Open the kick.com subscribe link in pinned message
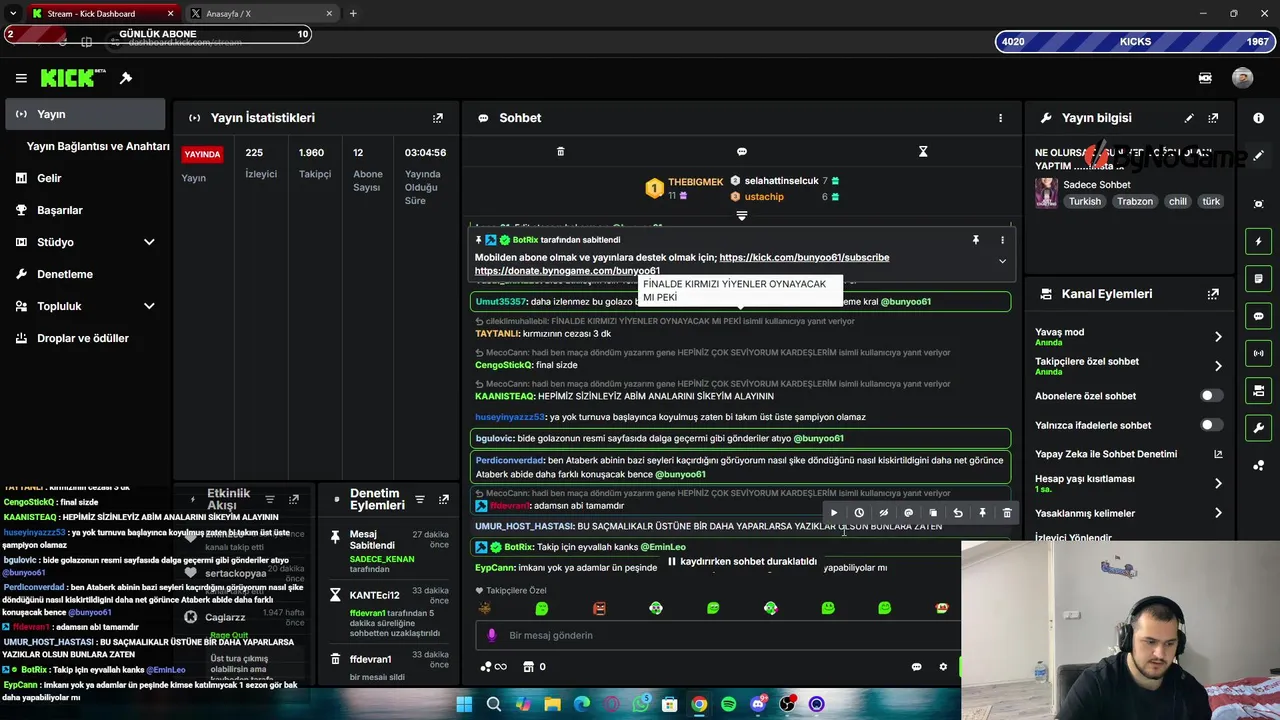 pyautogui.click(x=804, y=257)
